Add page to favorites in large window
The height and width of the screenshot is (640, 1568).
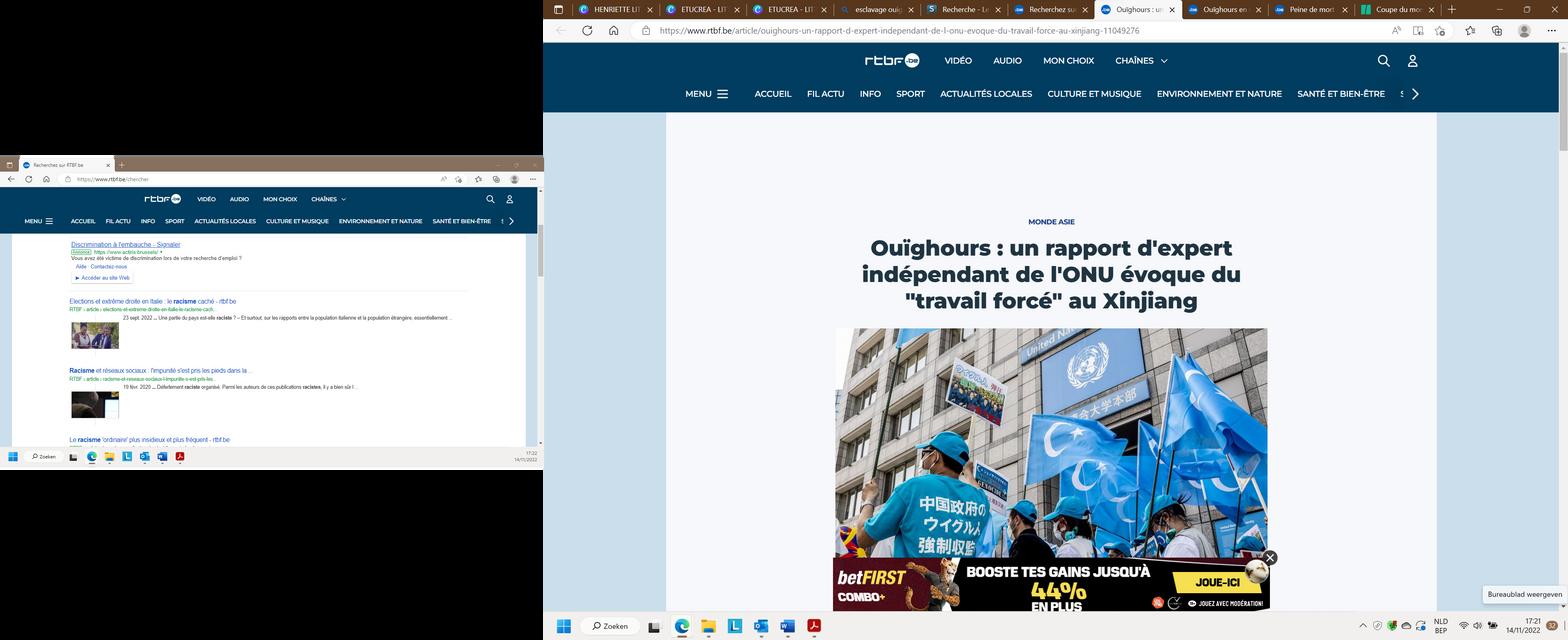[1440, 31]
